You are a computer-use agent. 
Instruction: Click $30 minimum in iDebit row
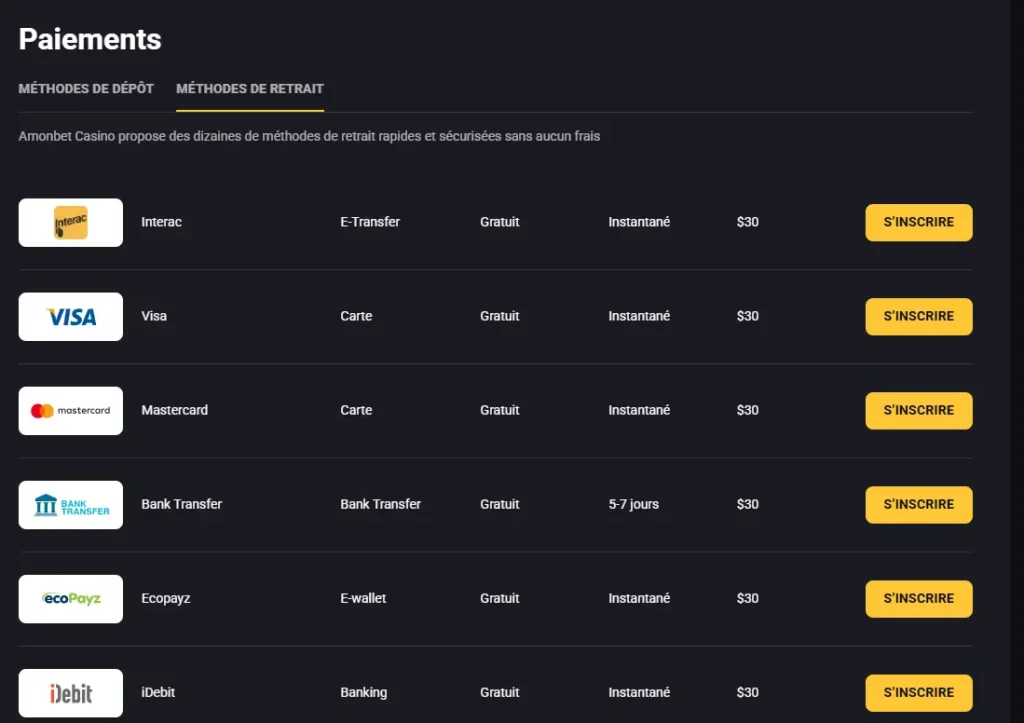[748, 692]
